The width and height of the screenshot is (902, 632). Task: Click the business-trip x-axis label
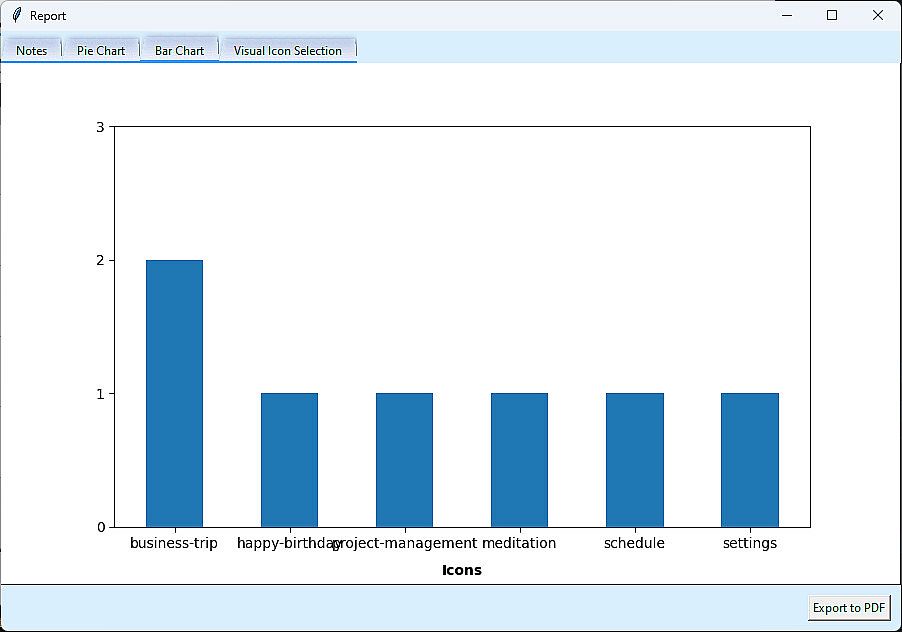click(x=174, y=543)
